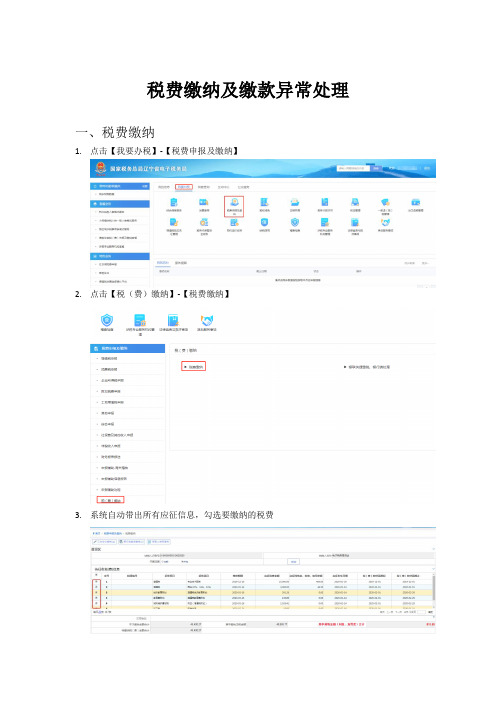Click the document title 税费缴纳及缴款异常处理
This screenshot has height=702, width=496.
248,90
